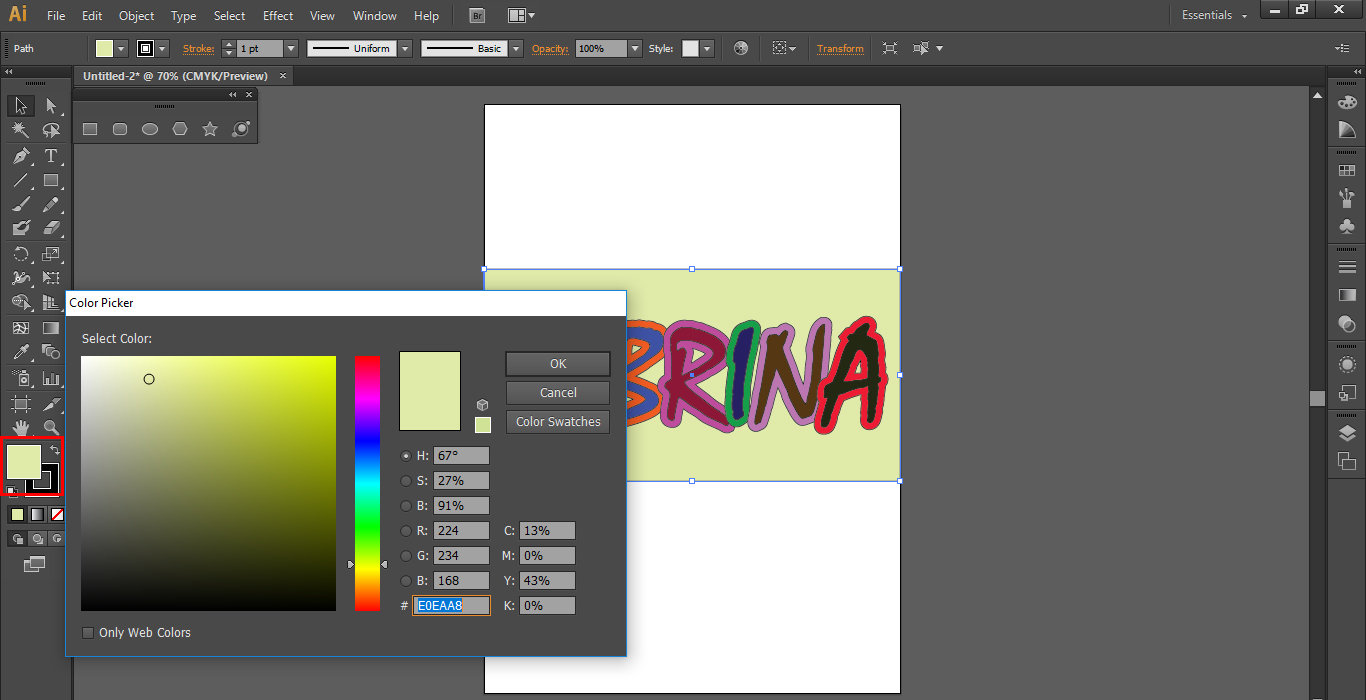
Task: Click the hex value input field
Action: click(x=451, y=605)
